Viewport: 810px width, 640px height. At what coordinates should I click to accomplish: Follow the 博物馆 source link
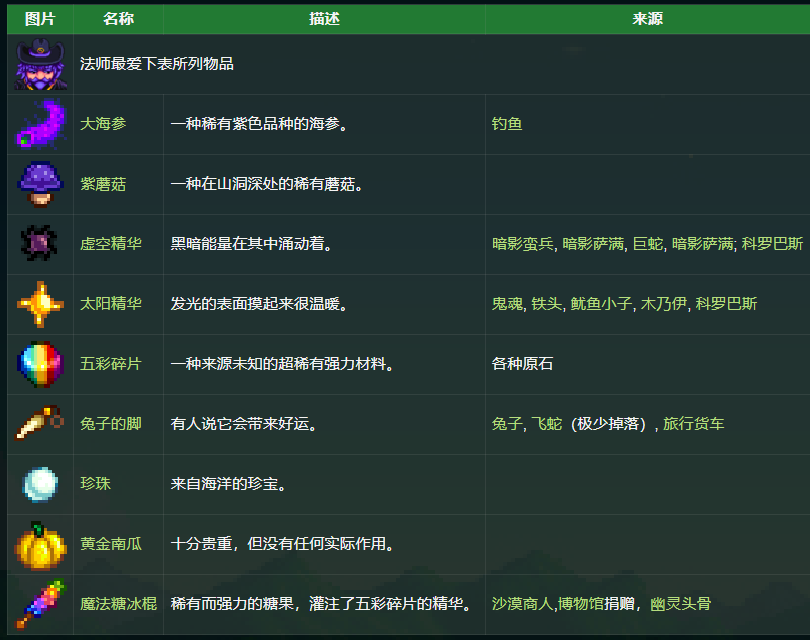click(x=581, y=603)
